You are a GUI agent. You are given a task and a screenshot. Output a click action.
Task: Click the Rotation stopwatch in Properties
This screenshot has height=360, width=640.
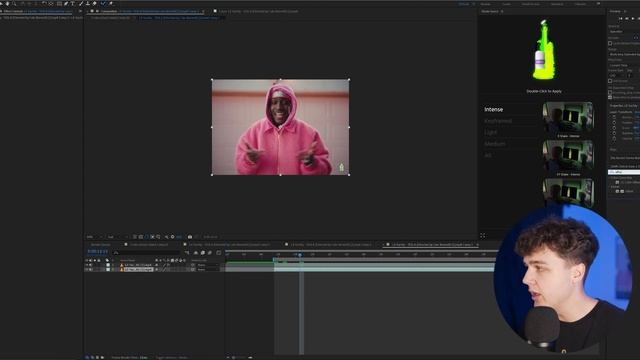click(614, 133)
